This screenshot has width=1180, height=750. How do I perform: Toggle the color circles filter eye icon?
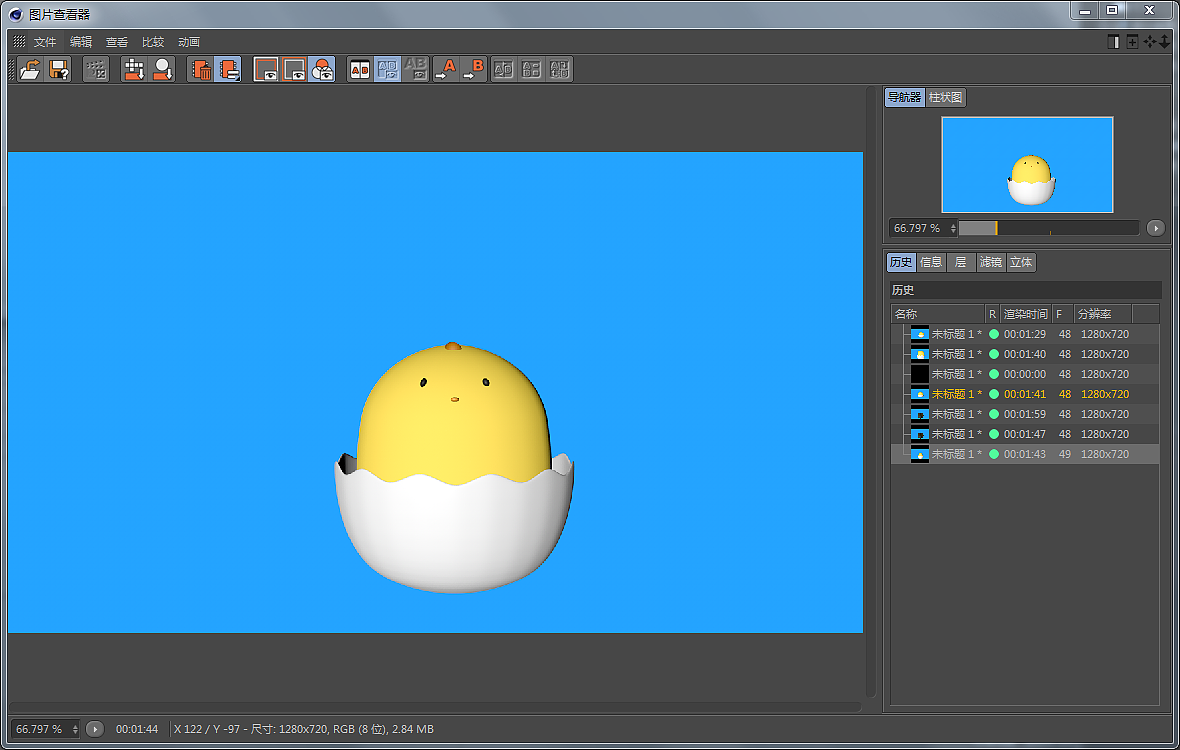[x=322, y=69]
